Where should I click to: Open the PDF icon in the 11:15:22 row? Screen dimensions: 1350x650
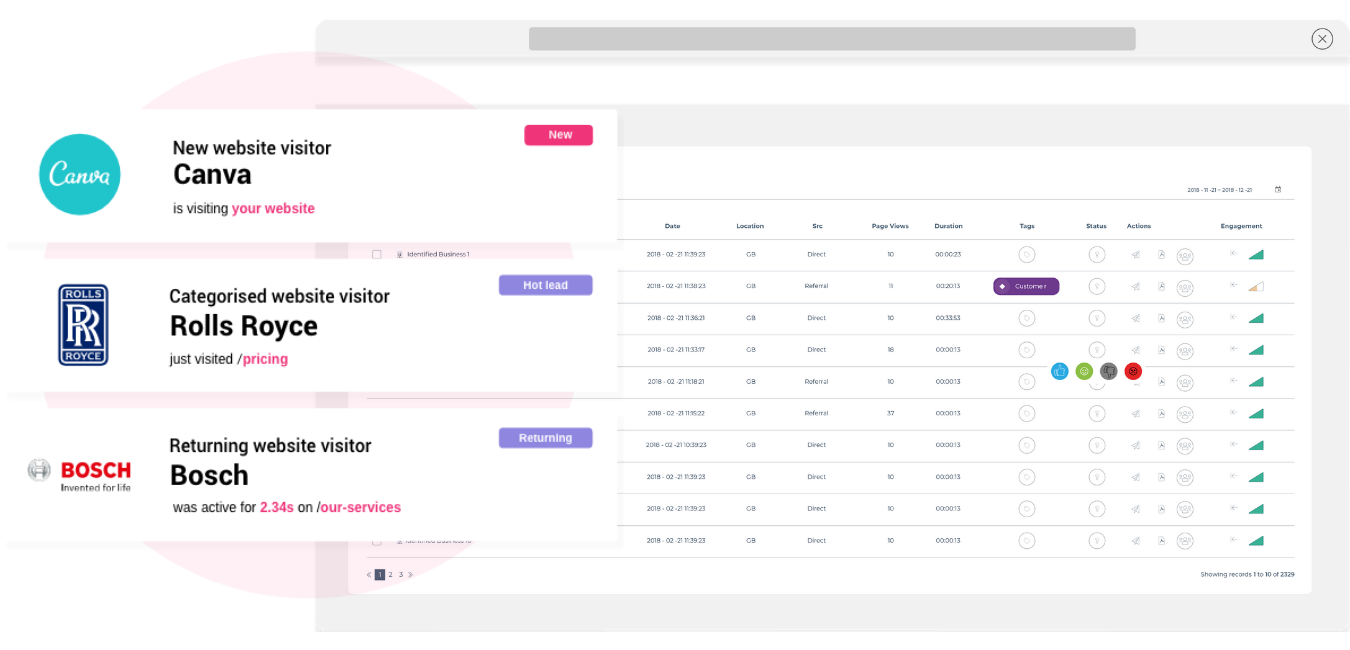pos(1161,413)
